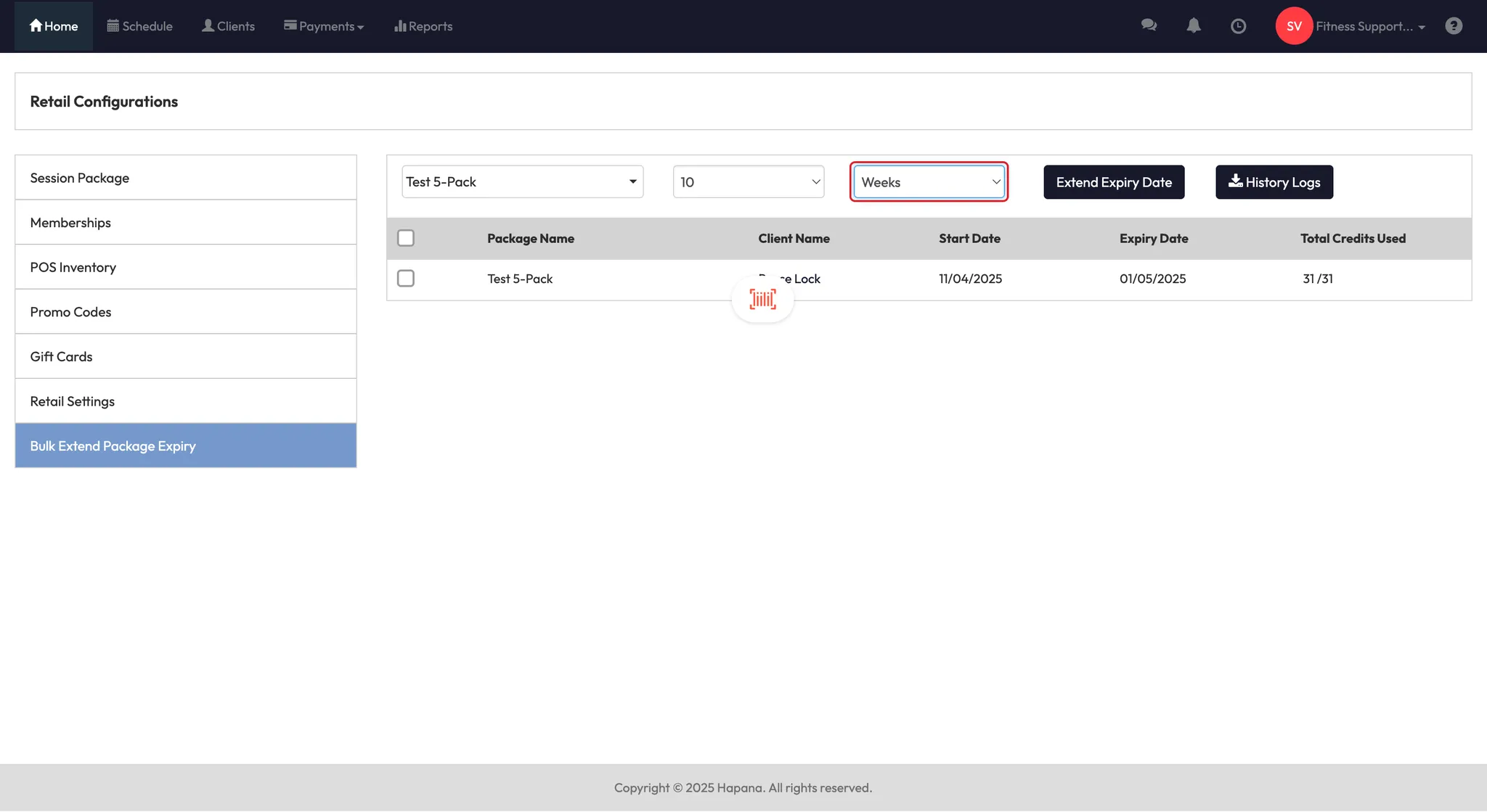Viewport: 1487px width, 812px height.
Task: Open the chat messages icon
Action: 1149,26
